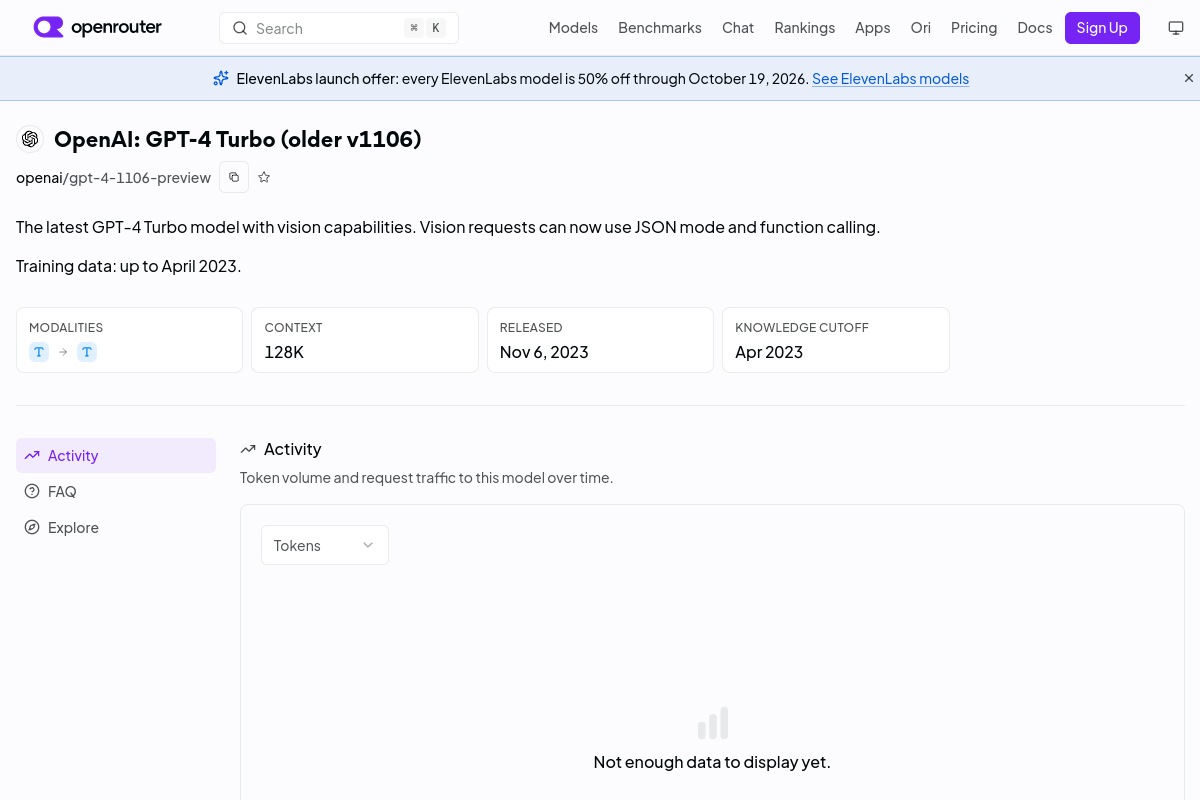Click the gpt-4-1106-preview slug text
1200x800 pixels.
click(x=140, y=178)
